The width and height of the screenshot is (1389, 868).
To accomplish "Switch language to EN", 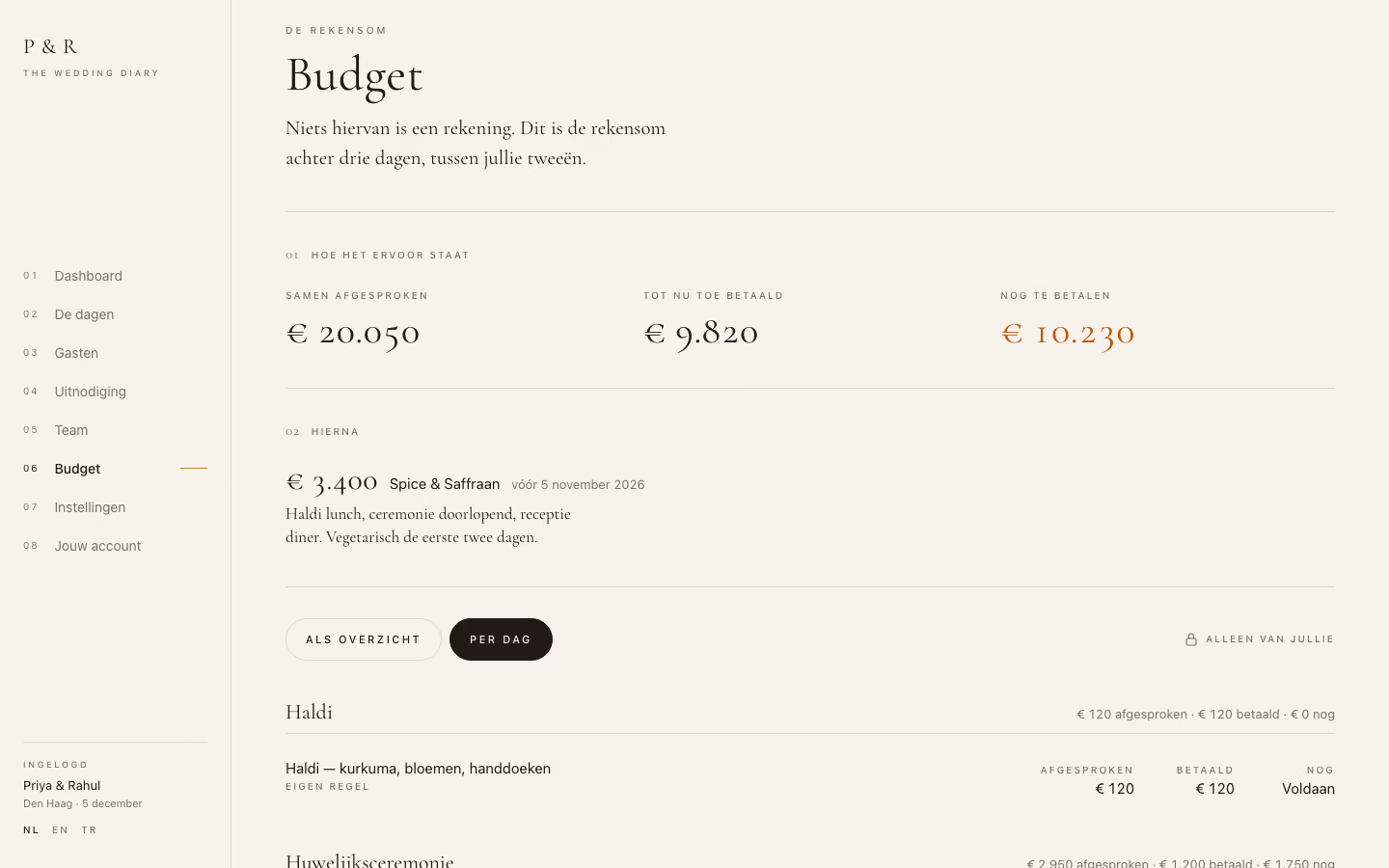I will pyautogui.click(x=60, y=830).
